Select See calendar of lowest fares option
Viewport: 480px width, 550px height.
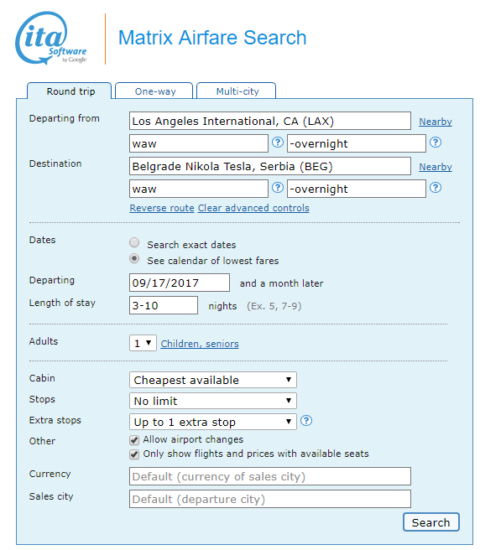pos(134,259)
